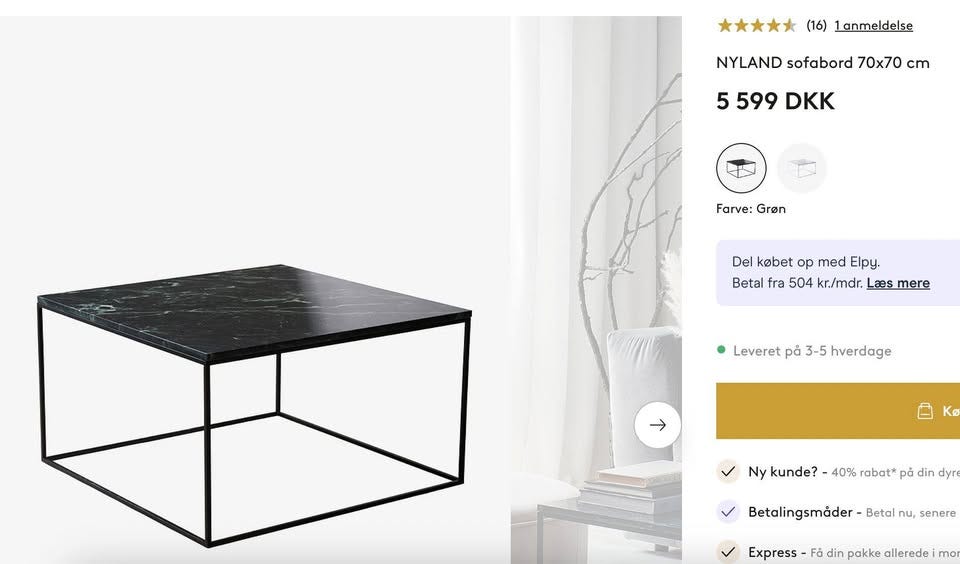
Task: Click the checkmark icon beside Ny kunde?
Action: click(x=728, y=471)
